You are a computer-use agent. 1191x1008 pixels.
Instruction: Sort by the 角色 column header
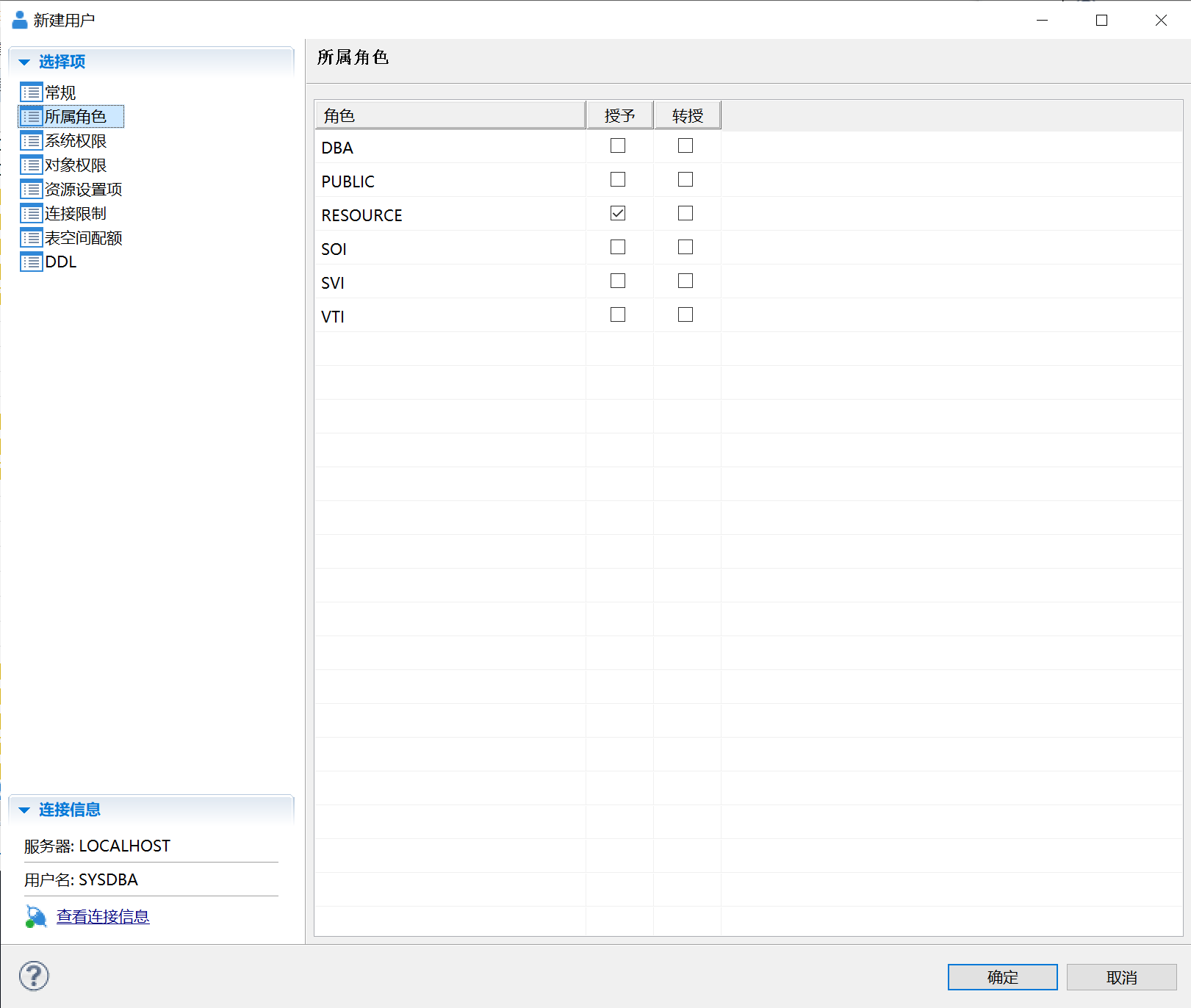pos(450,115)
